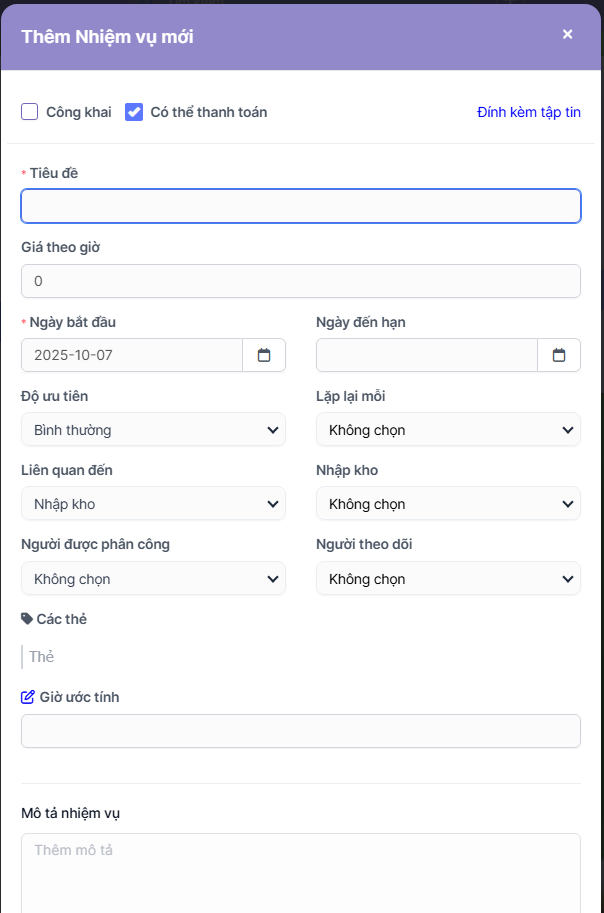This screenshot has width=604, height=913.
Task: Focus the Tiêu đề text field
Action: (300, 206)
